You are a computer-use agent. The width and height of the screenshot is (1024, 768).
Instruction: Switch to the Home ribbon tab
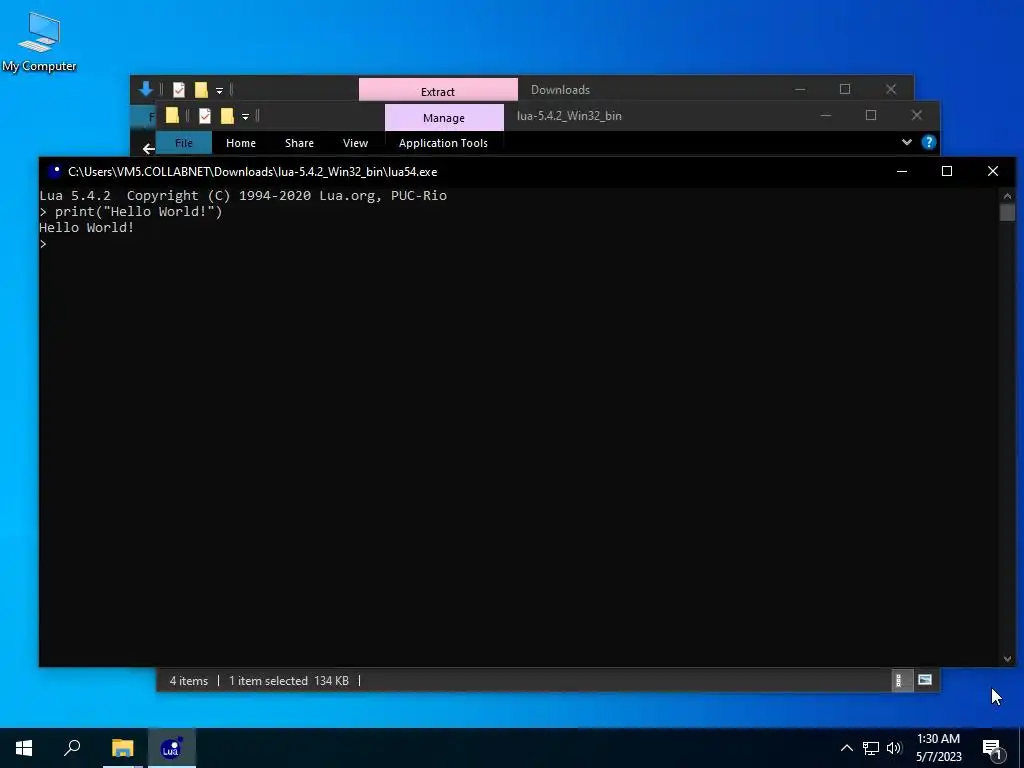pos(241,143)
